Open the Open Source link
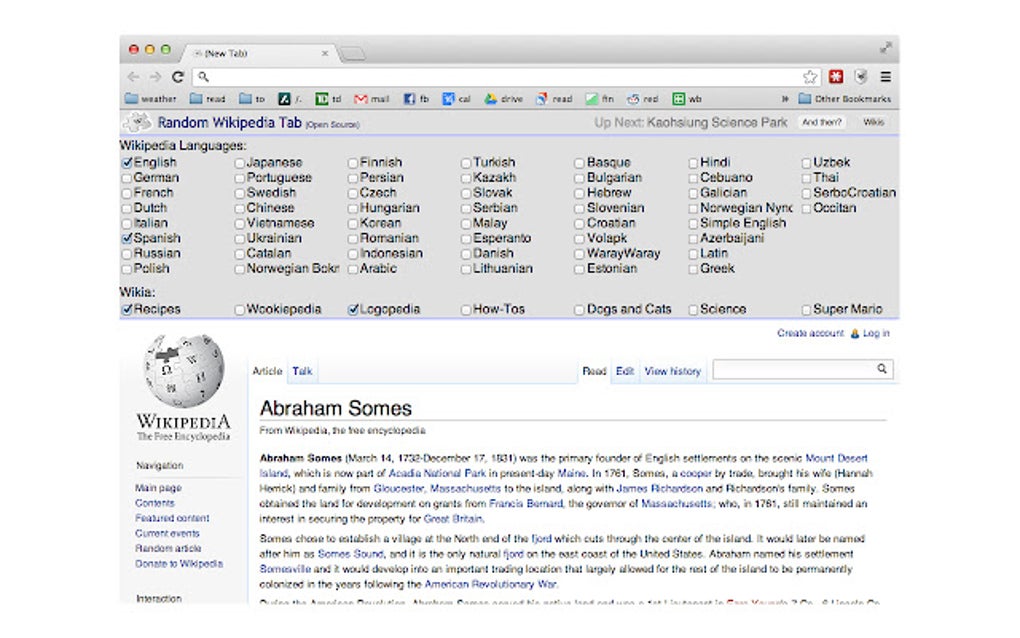The width and height of the screenshot is (1020, 638). (x=332, y=124)
